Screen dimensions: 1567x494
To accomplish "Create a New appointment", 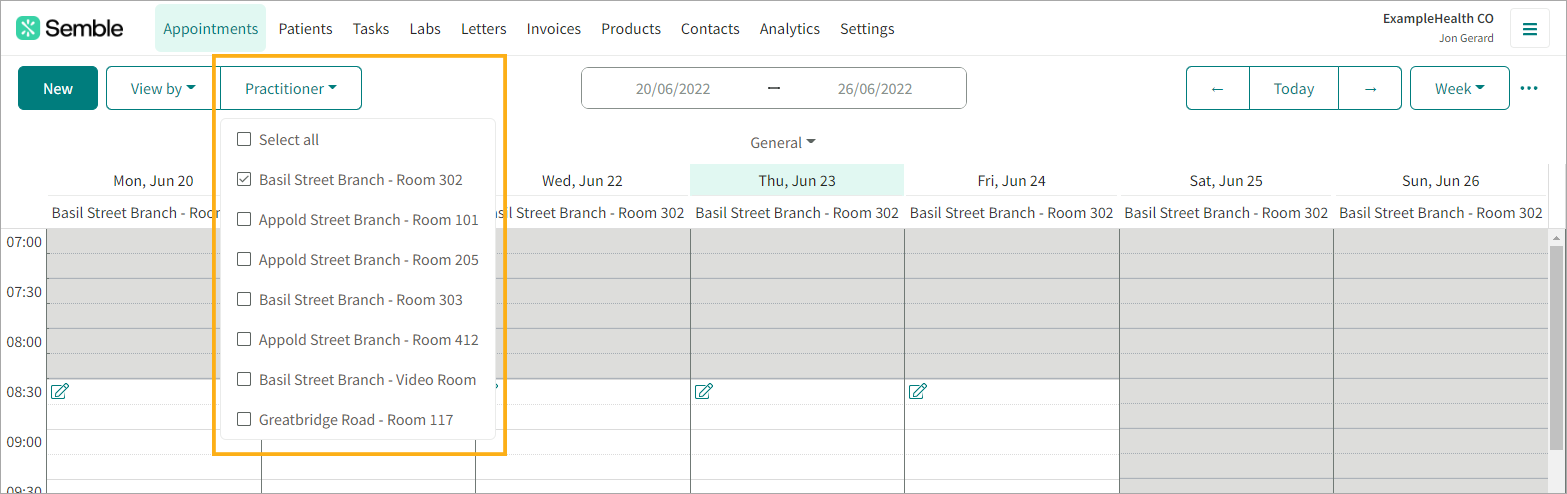I will tap(58, 88).
